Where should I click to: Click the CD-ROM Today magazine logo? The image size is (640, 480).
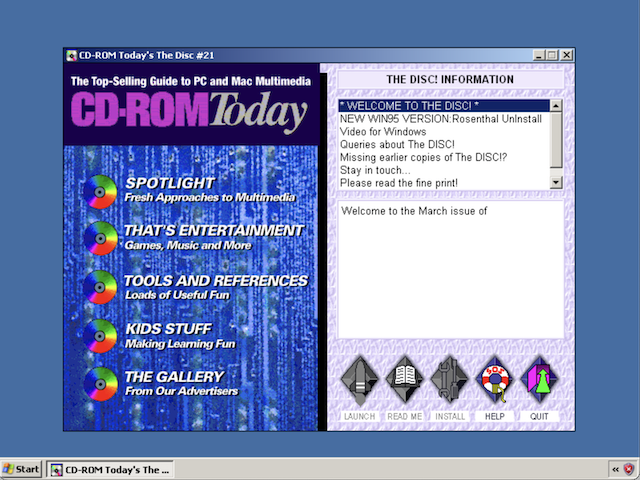pos(189,111)
